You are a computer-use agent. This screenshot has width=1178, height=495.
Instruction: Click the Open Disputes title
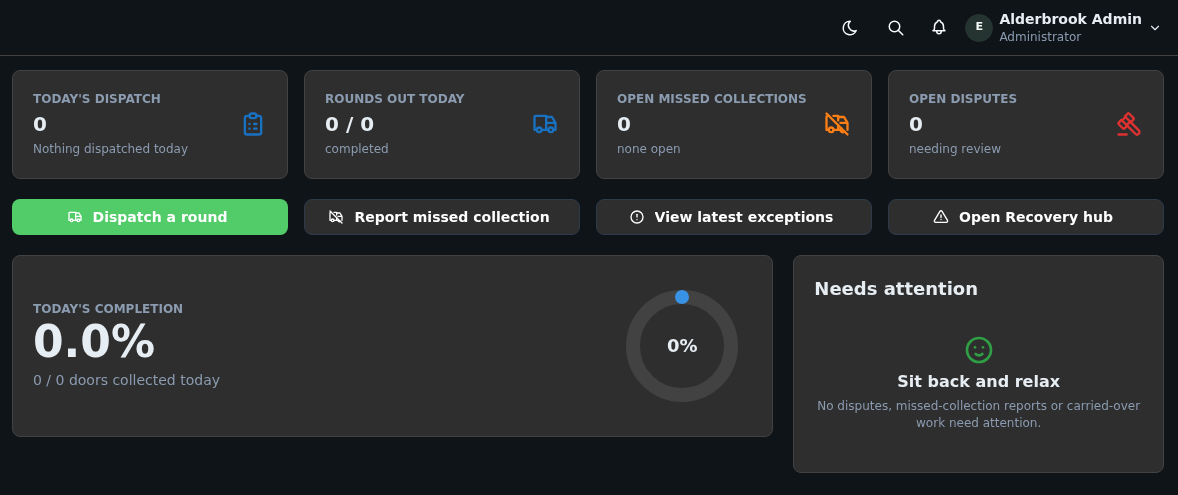point(962,98)
